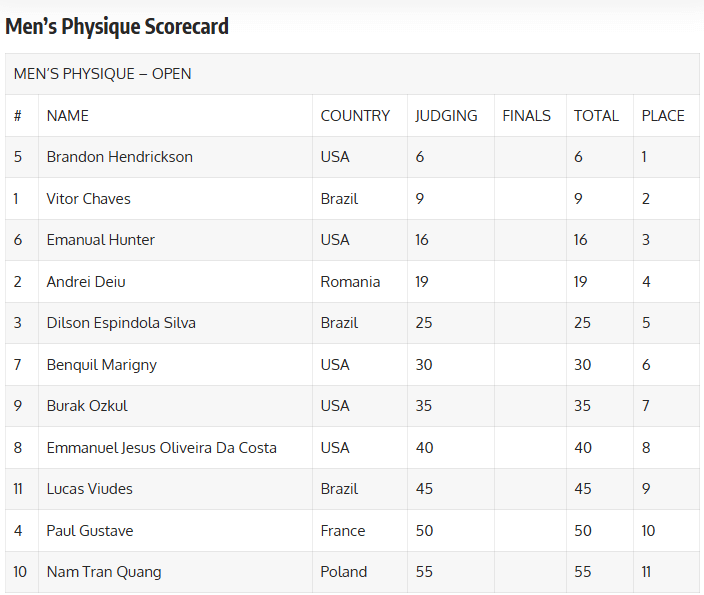Select the Burak Ozkul name cell
Image resolution: width=704 pixels, height=595 pixels.
click(x=87, y=406)
